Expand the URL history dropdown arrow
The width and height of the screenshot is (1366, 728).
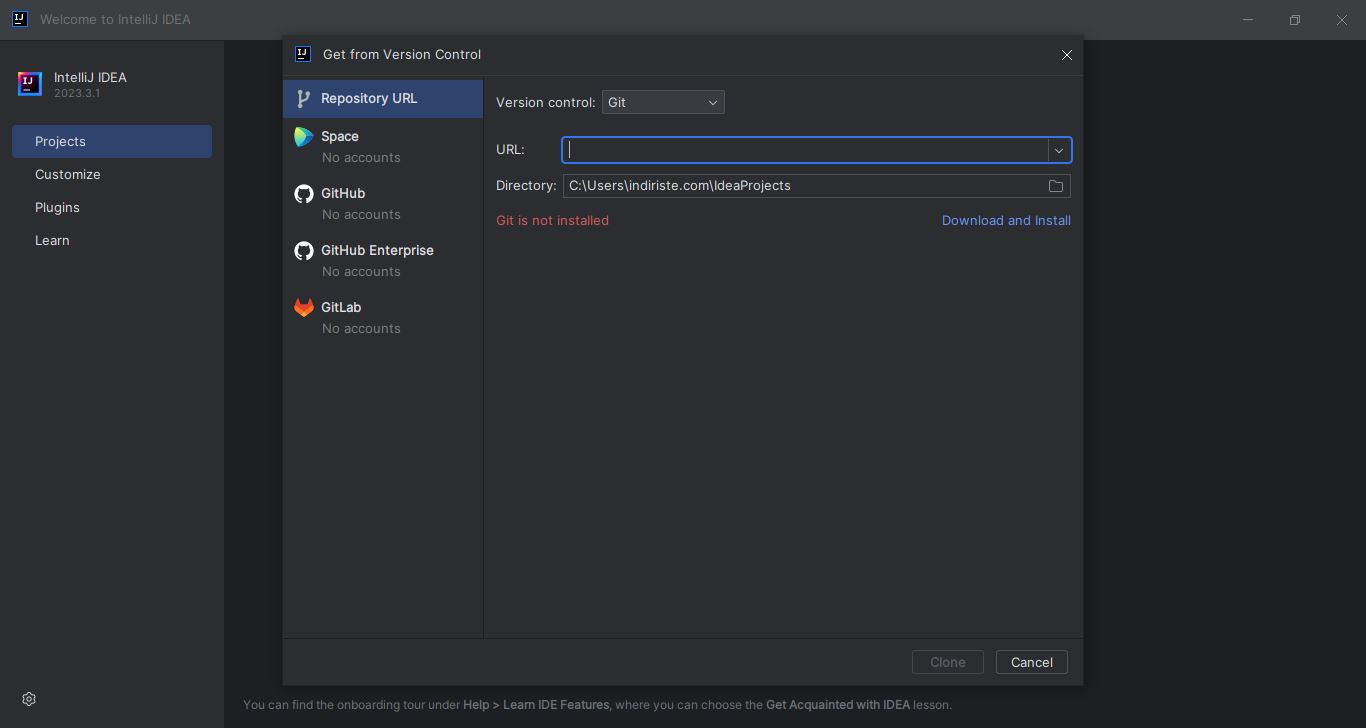[1059, 150]
